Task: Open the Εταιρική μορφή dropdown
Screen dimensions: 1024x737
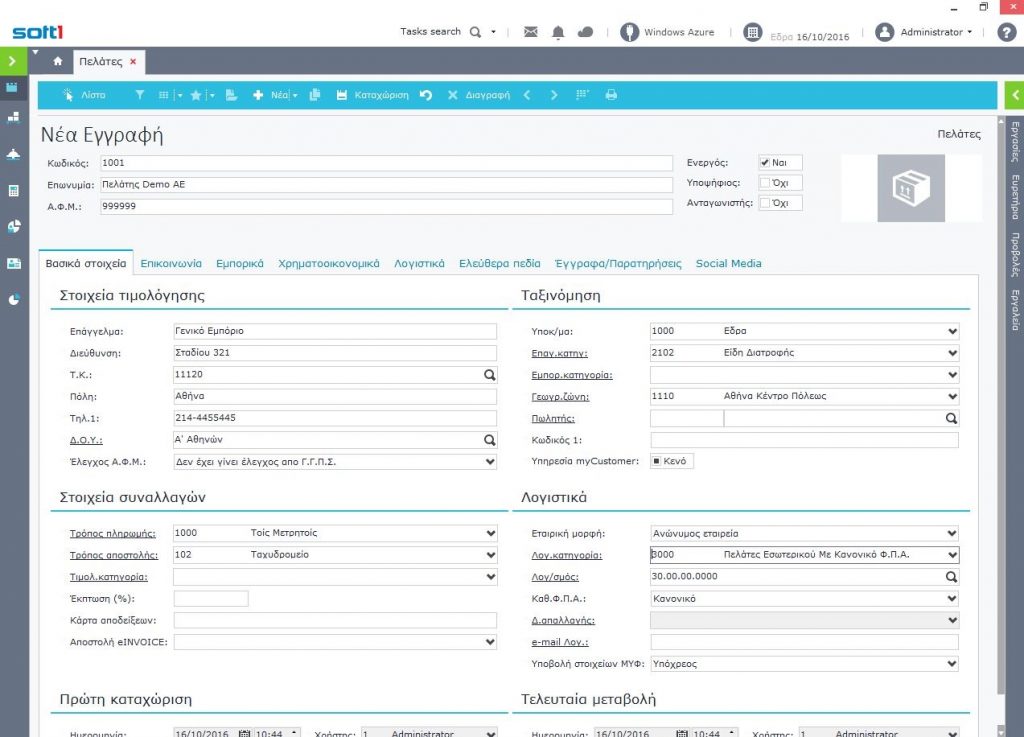Action: (951, 533)
